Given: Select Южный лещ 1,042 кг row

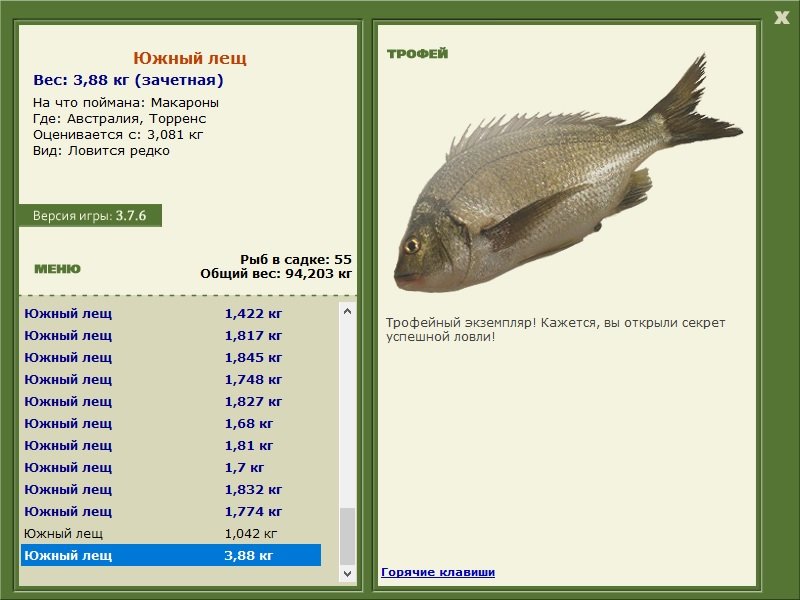Looking at the screenshot, I should tap(171, 533).
